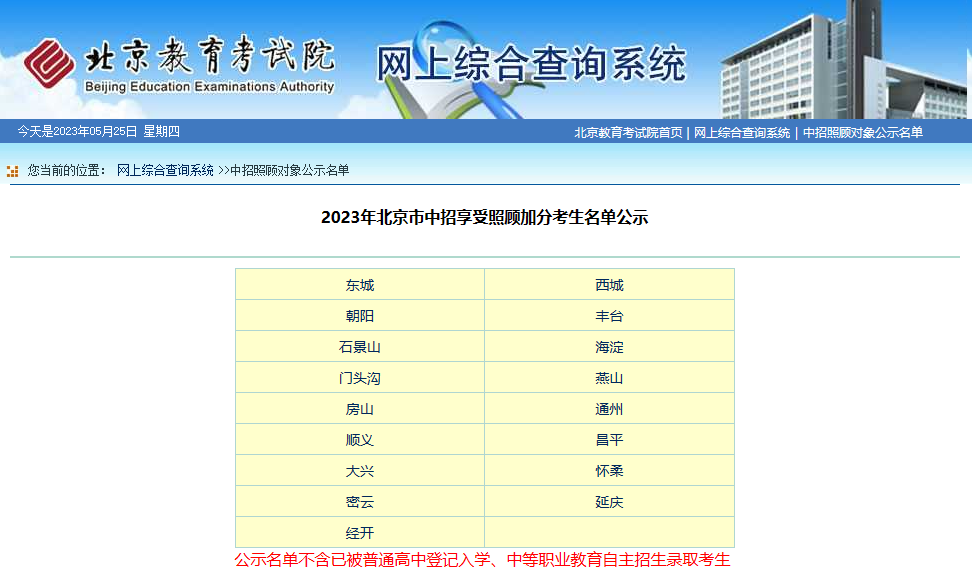972x584 pixels.
Task: Choose the 燕山 district link
Action: (609, 378)
